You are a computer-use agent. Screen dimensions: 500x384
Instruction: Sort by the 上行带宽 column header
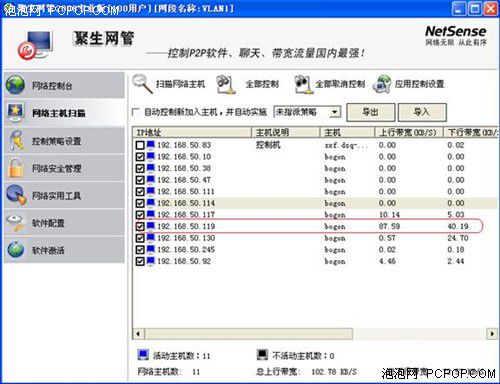(408, 133)
